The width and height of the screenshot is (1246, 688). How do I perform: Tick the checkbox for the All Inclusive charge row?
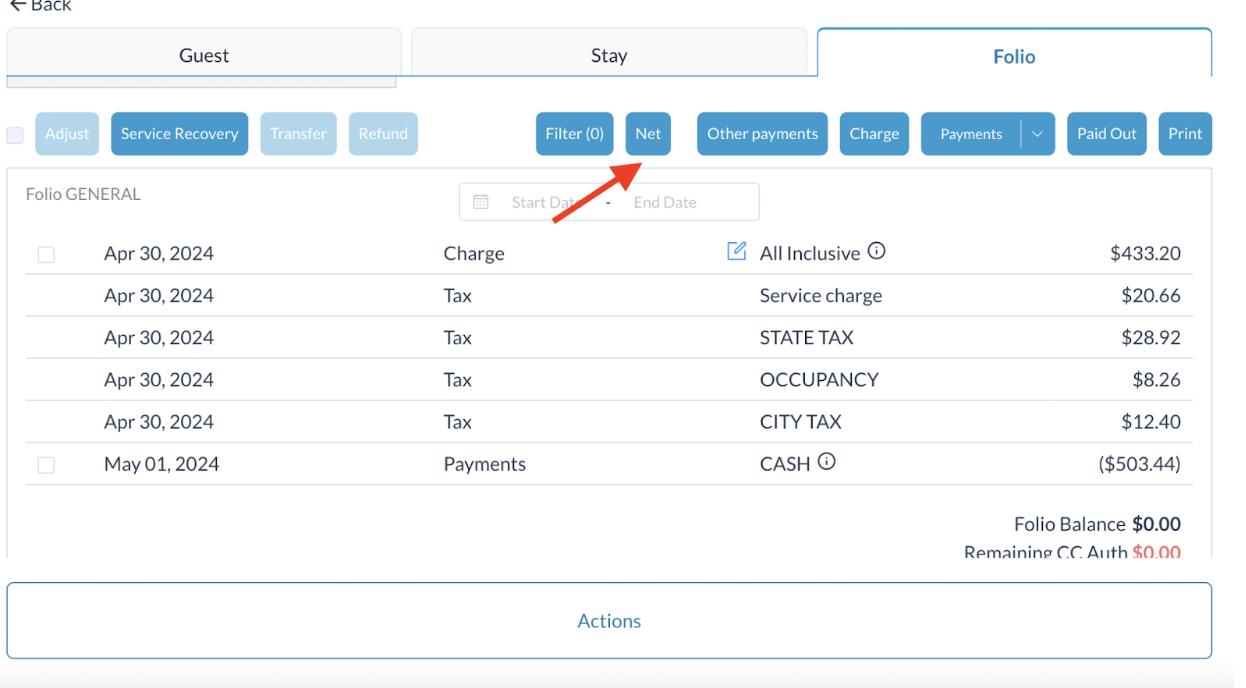coord(46,255)
